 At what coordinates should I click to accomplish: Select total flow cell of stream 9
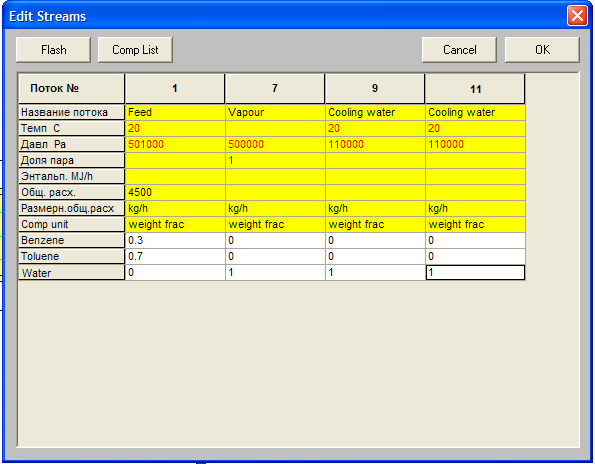pos(375,192)
